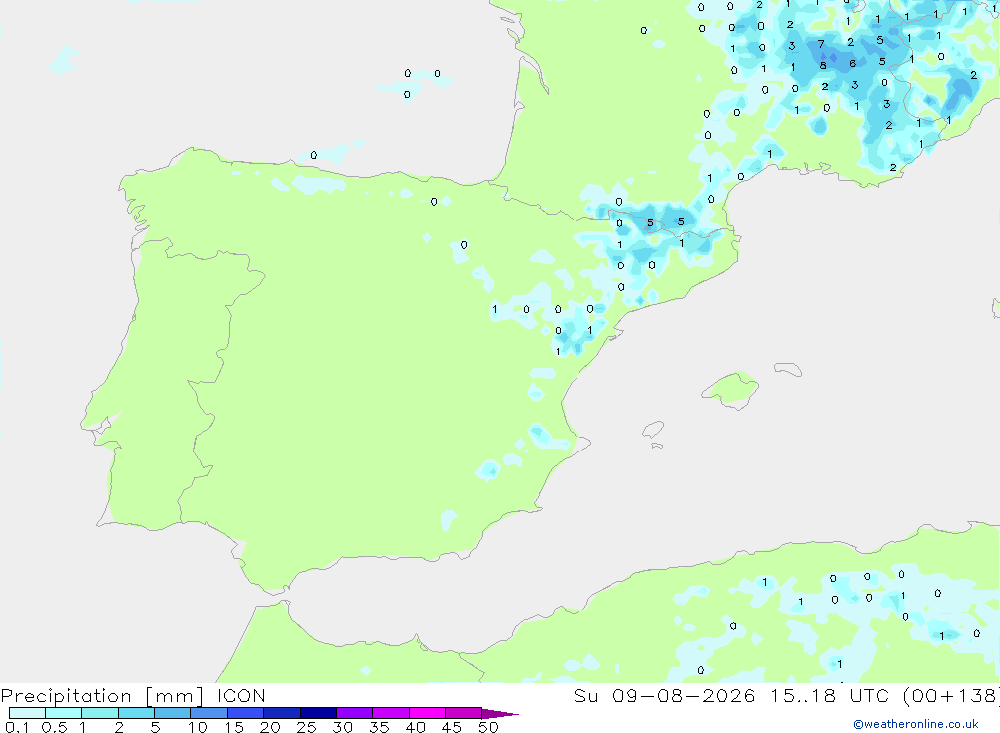Click the Menorca island outline
The width and height of the screenshot is (1000, 733).
coord(788,369)
